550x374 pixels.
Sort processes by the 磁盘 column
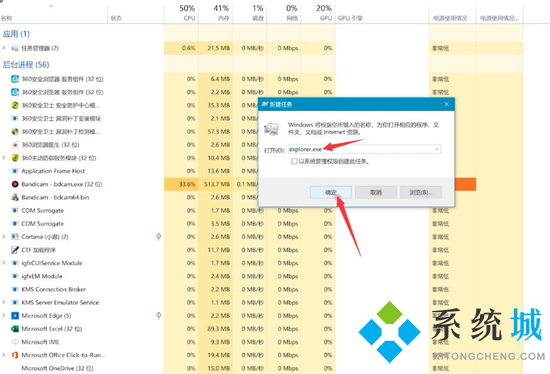(250, 13)
